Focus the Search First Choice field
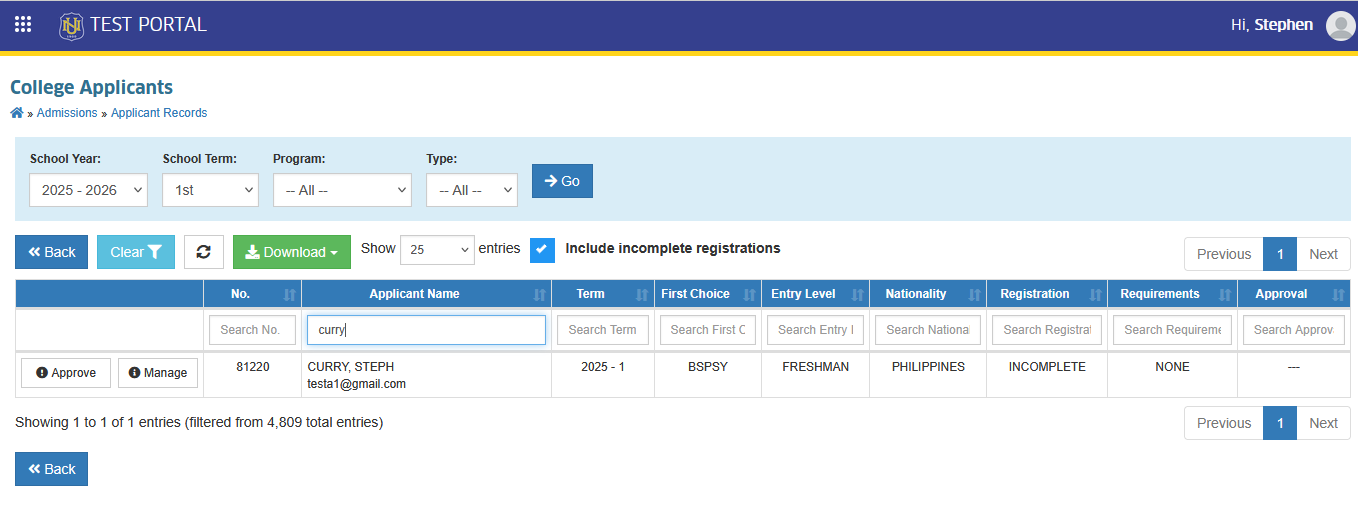The image size is (1358, 520). click(708, 330)
